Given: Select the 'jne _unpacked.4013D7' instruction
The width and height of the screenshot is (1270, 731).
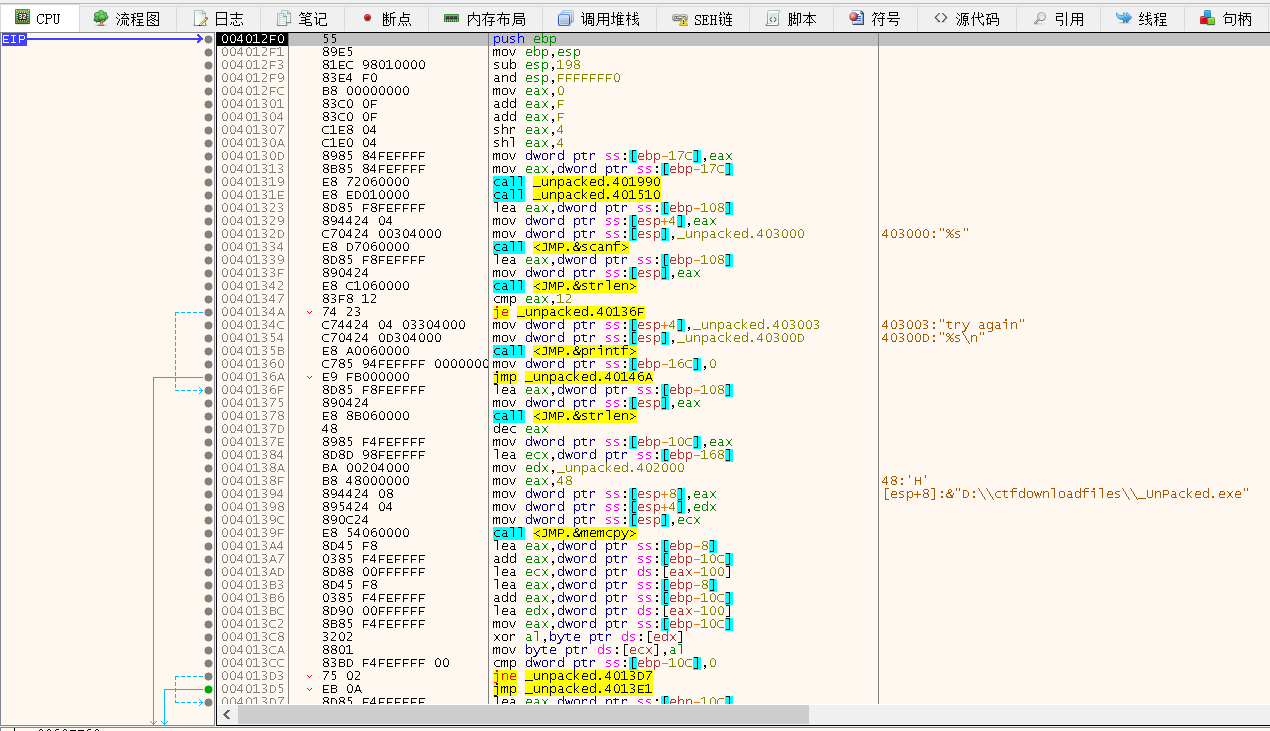Looking at the screenshot, I should pyautogui.click(x=573, y=676).
